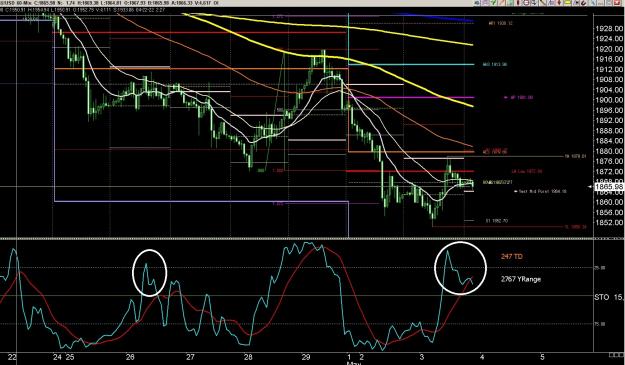Click date 29 on the time axis
Screen dimensions: 625x365
[x=306, y=357]
